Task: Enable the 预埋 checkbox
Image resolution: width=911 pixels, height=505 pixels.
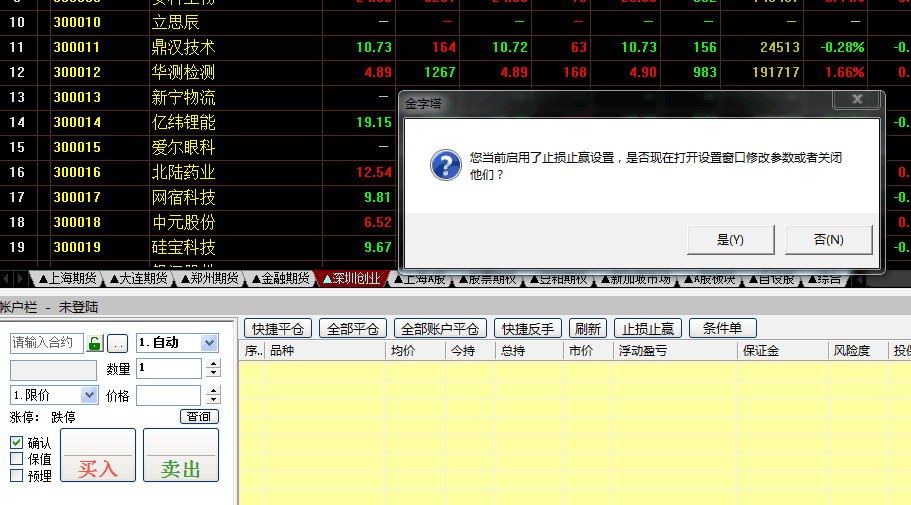Action: point(17,476)
